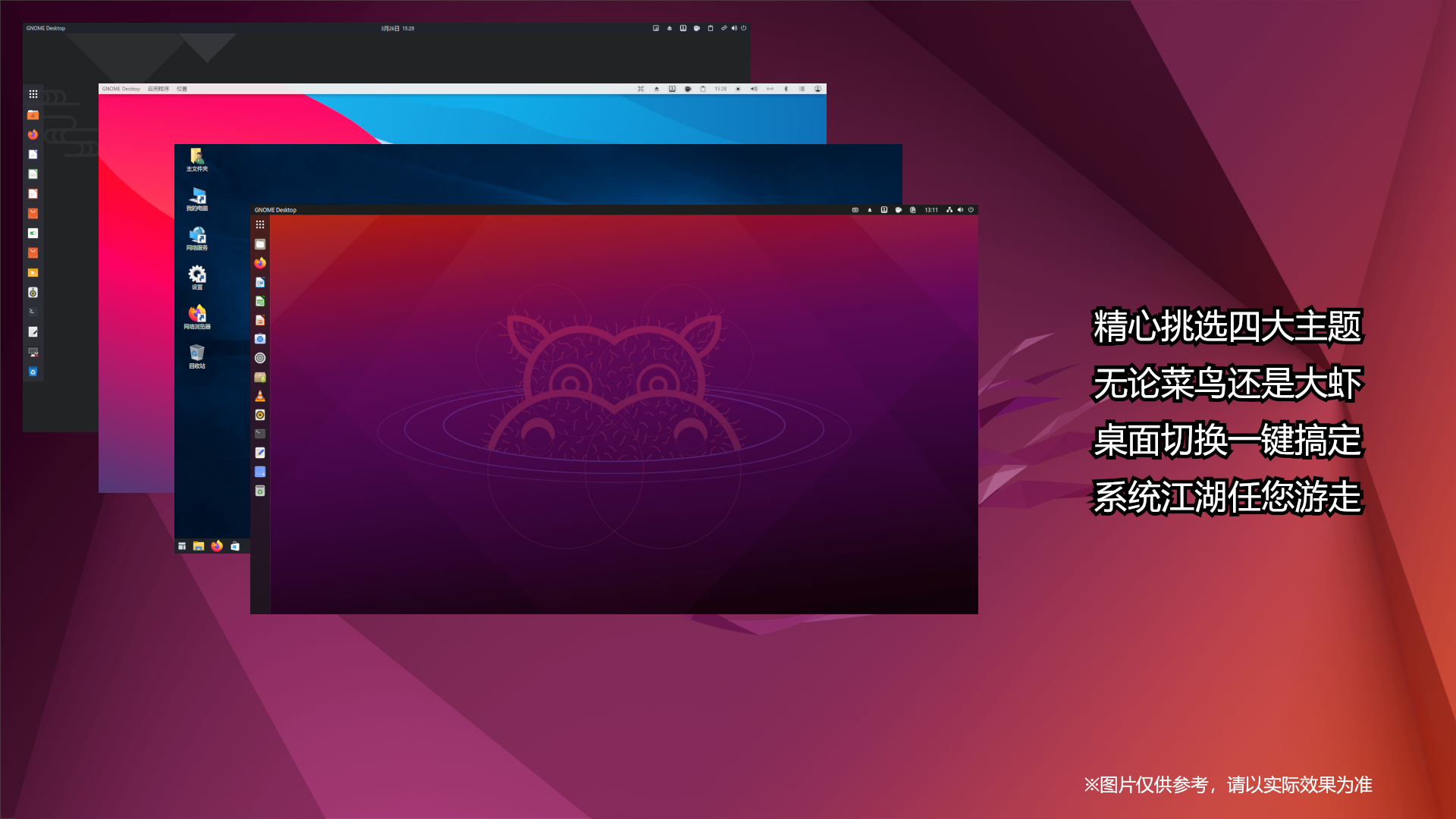Open the 3月26日 15:29 clock in the dark top bar
The width and height of the screenshot is (1456, 819).
(x=397, y=28)
